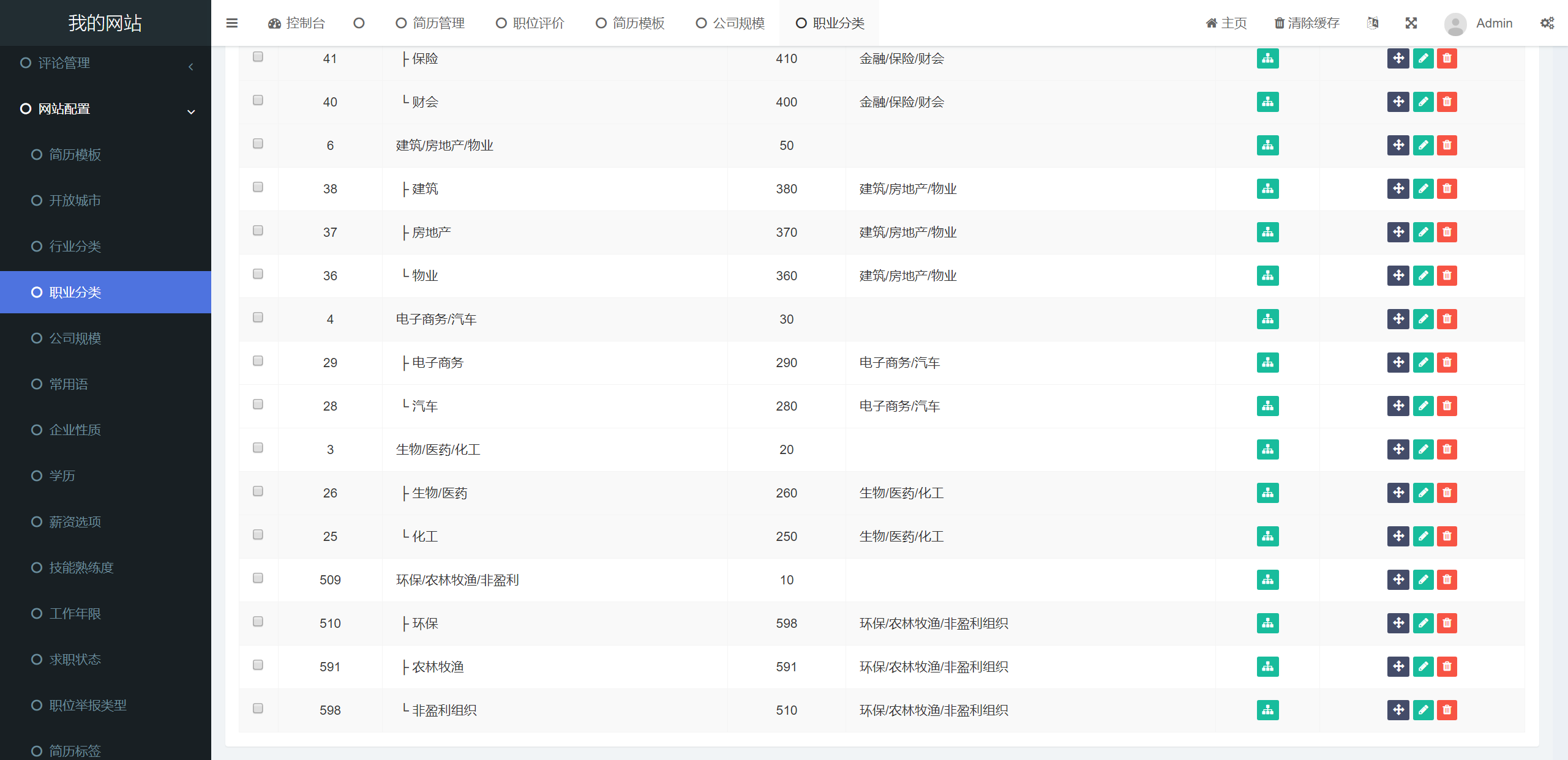Viewport: 1568px width, 760px height.
Task: Add sub-category for 生物/医药/化工 row (ID 3)
Action: (x=1267, y=450)
